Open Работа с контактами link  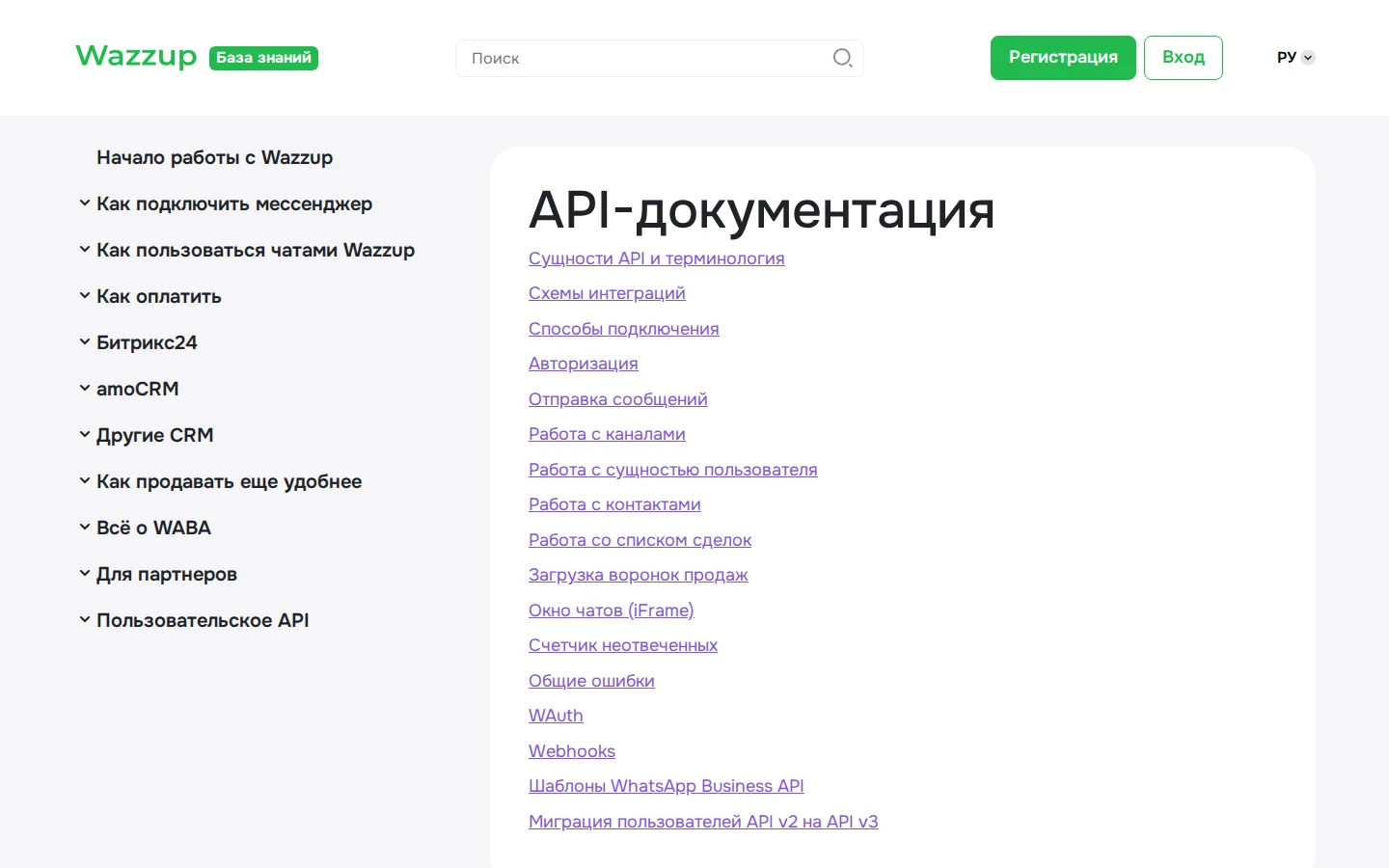pos(614,504)
